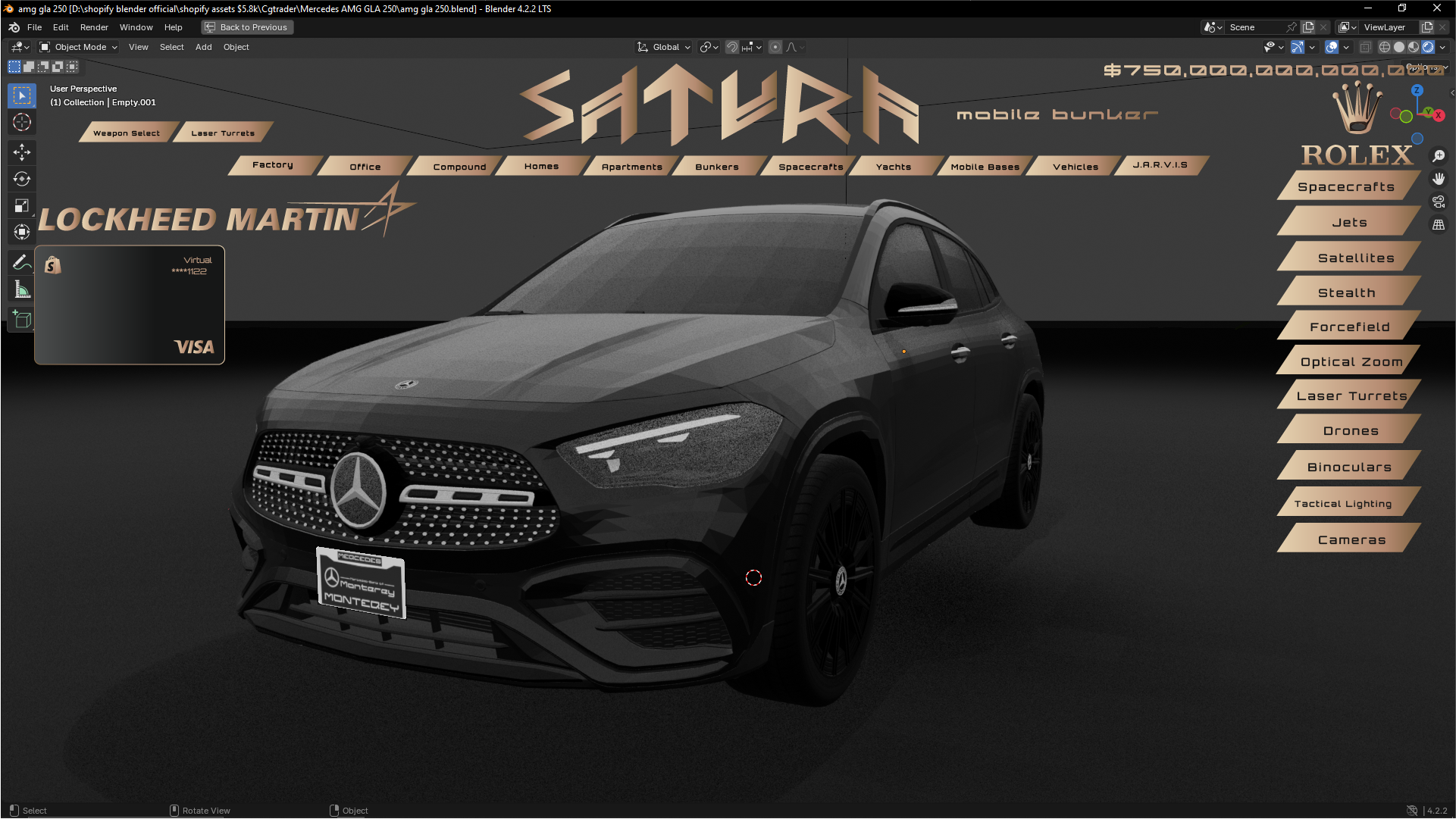Select the Measure tool
Viewport: 1456px width, 819px height.
click(x=21, y=289)
